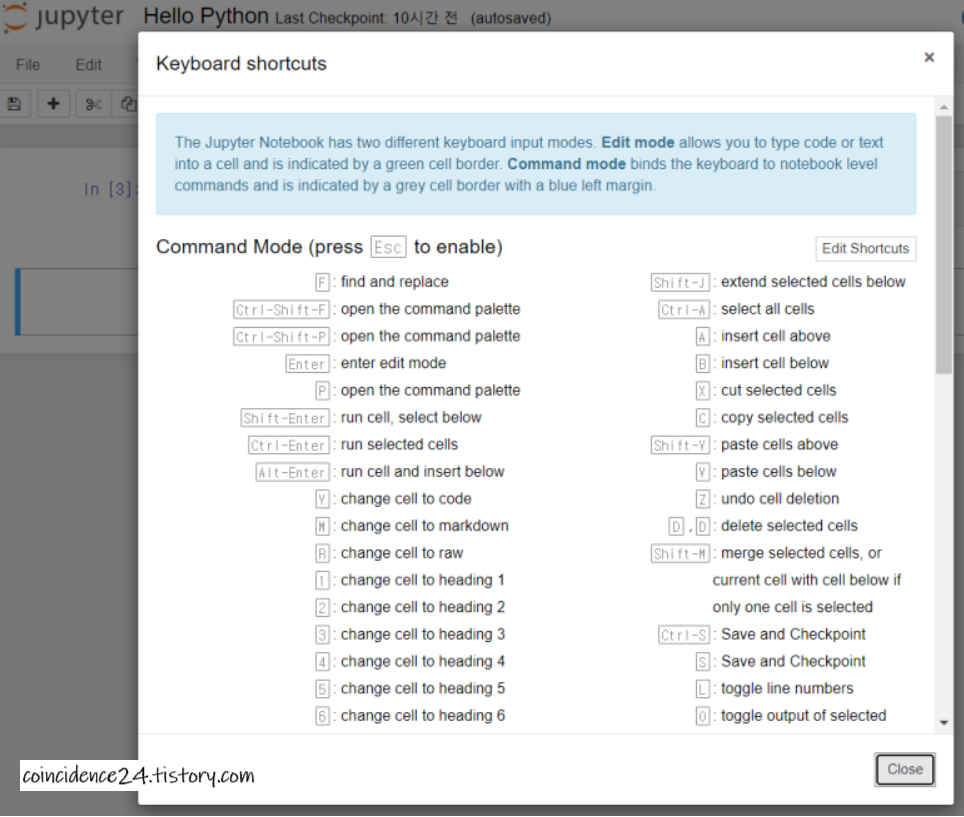The width and height of the screenshot is (964, 817).
Task: Click 'cut selected cells' entry
Action: pos(779,390)
